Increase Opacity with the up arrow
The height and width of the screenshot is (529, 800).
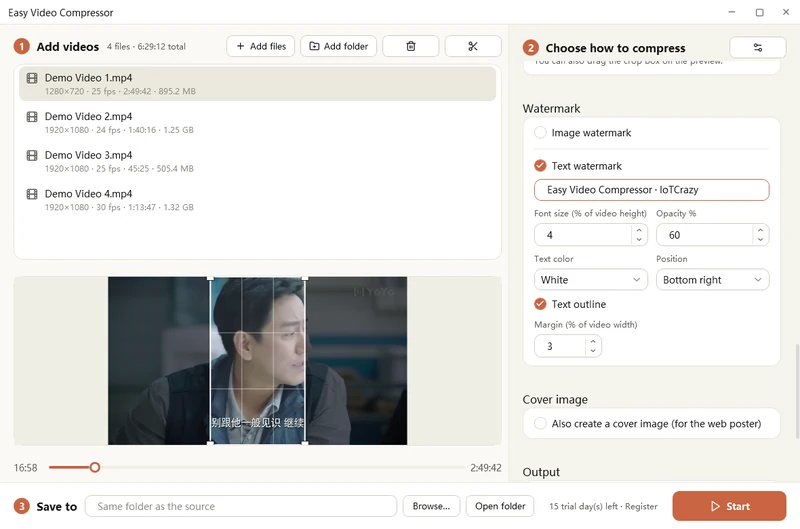[760, 230]
